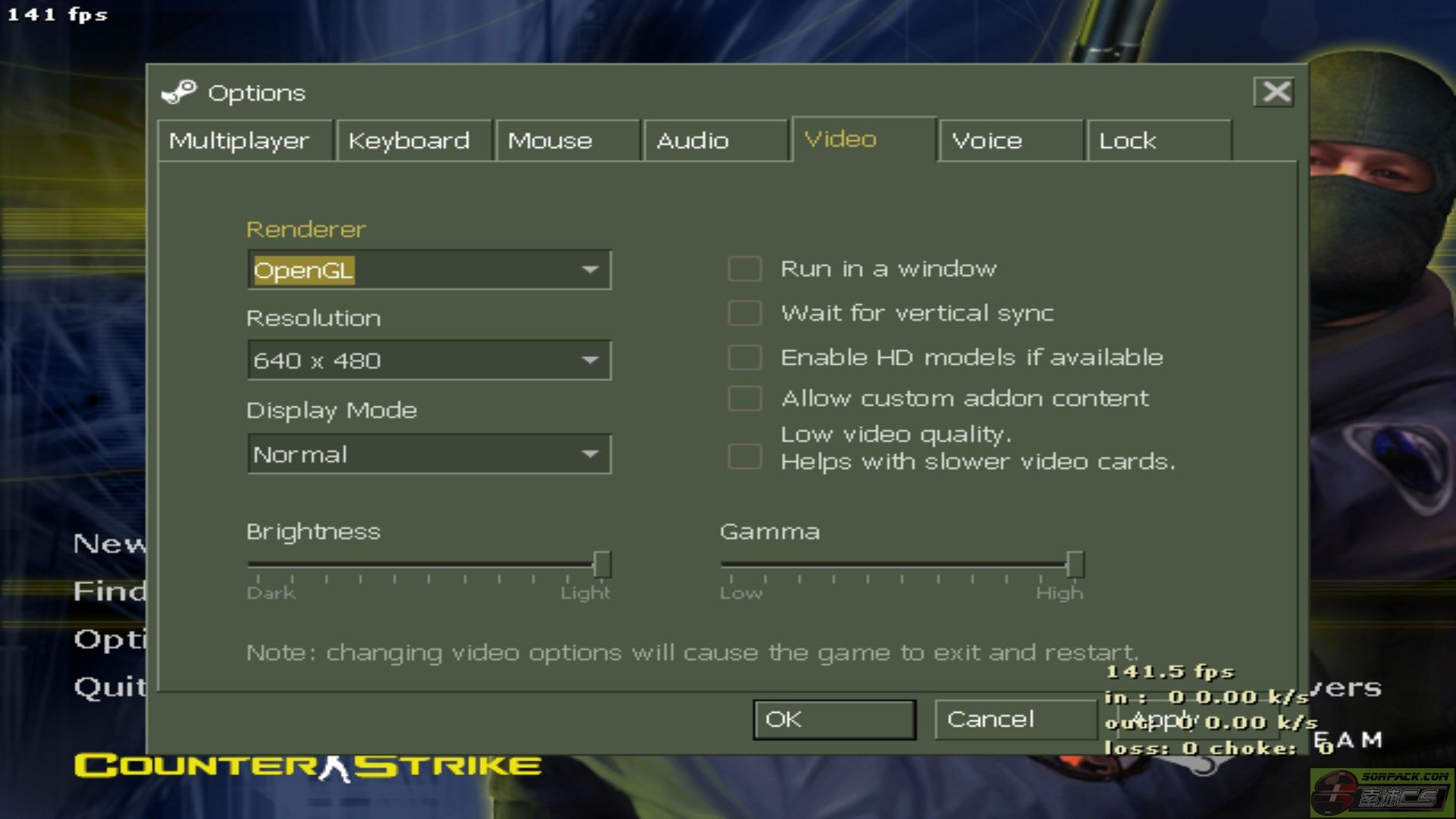Open the Resolution 640 x 480 dropdown

[589, 360]
